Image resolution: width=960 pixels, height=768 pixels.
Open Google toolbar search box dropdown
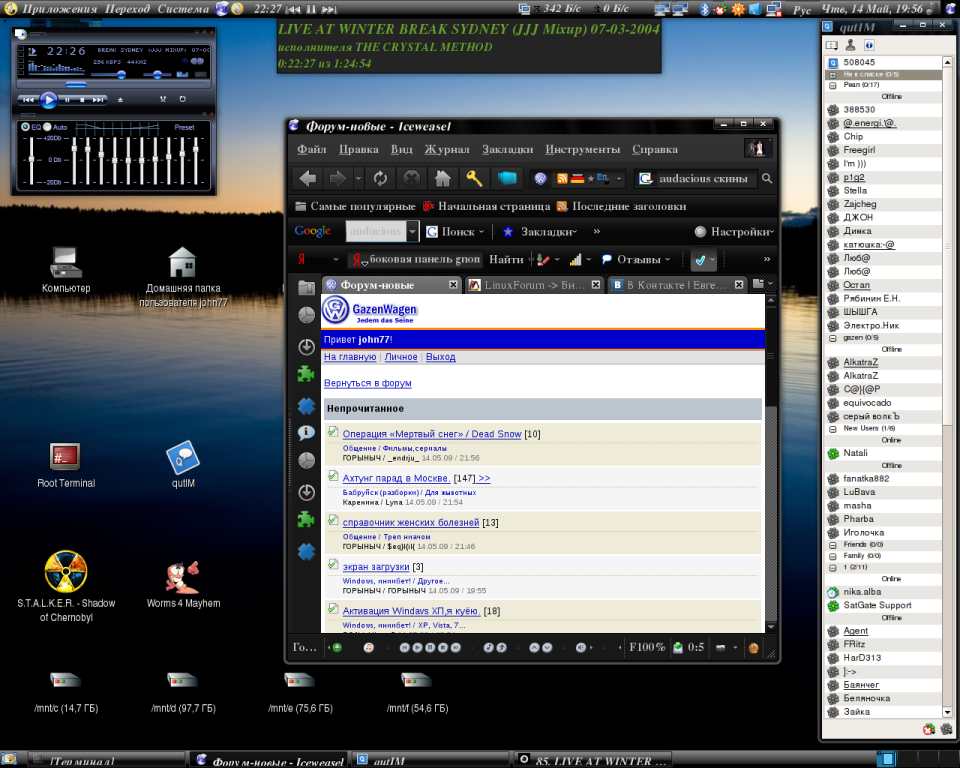pos(413,232)
